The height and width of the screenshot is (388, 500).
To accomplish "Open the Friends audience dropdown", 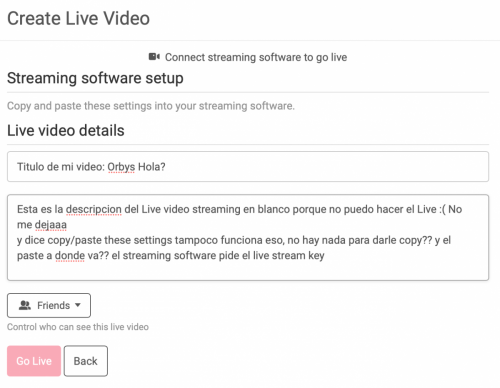I will [x=49, y=305].
